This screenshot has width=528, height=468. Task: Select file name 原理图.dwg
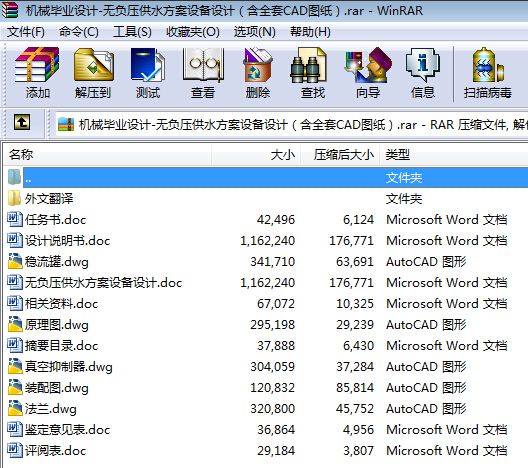coord(57,325)
